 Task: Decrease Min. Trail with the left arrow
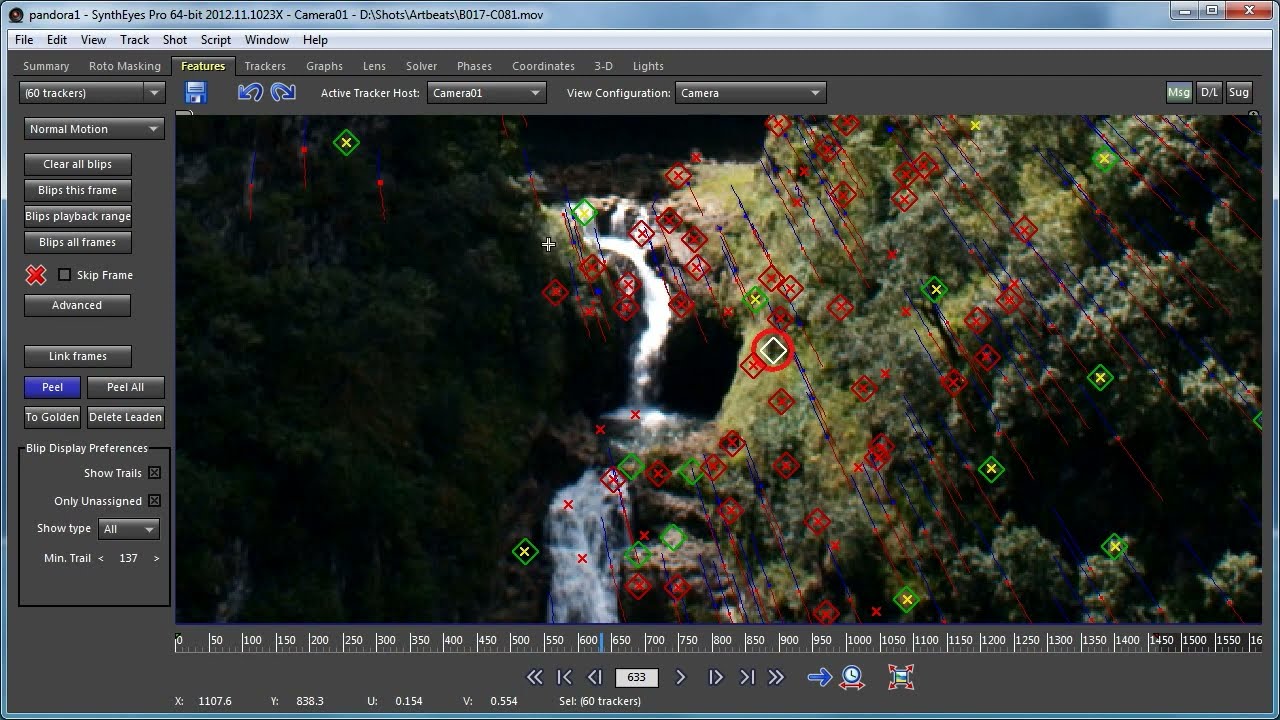coord(100,558)
